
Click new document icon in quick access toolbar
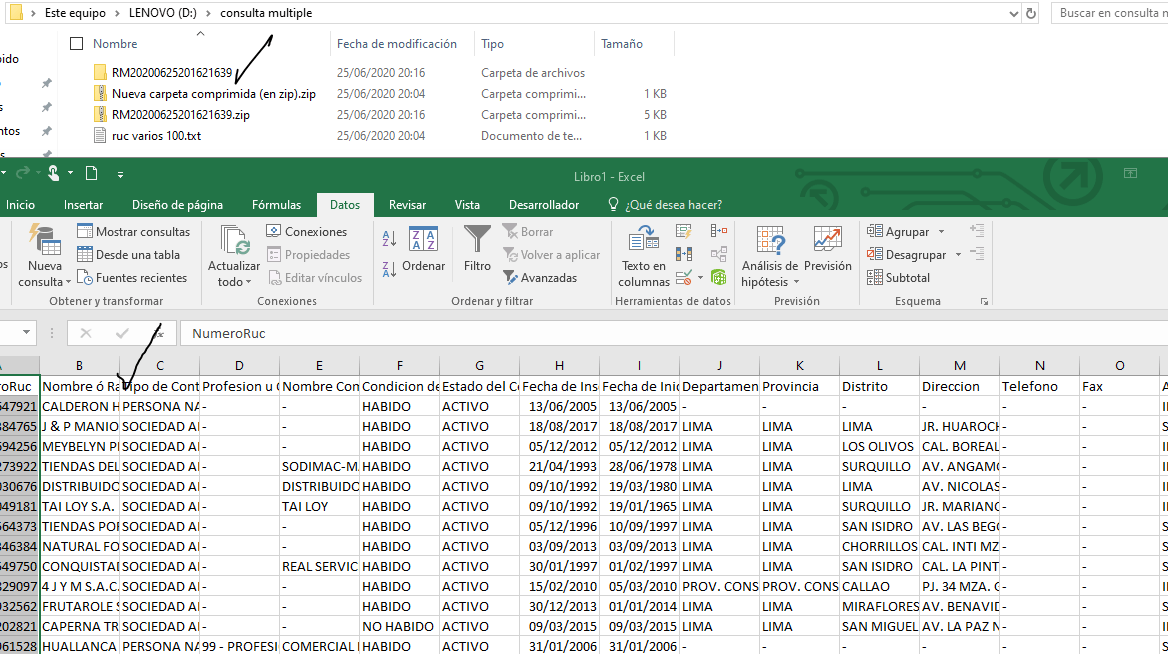tap(92, 174)
